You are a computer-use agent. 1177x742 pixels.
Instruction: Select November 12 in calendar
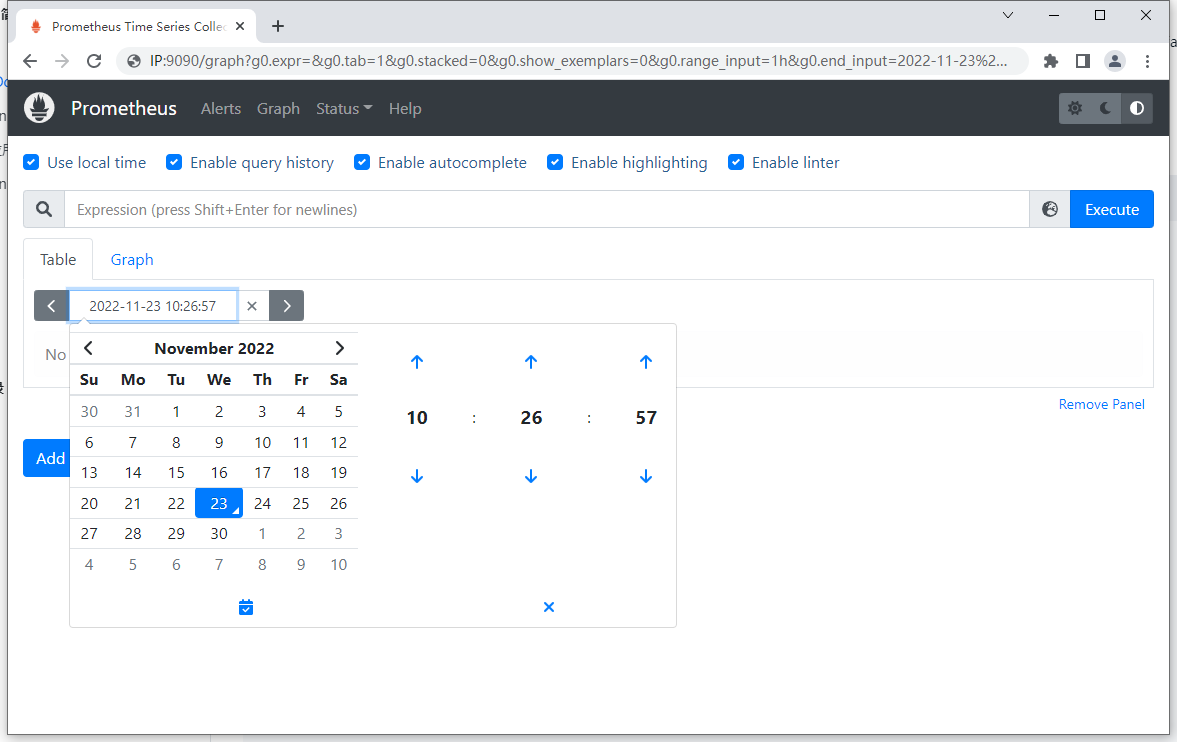[x=339, y=442]
